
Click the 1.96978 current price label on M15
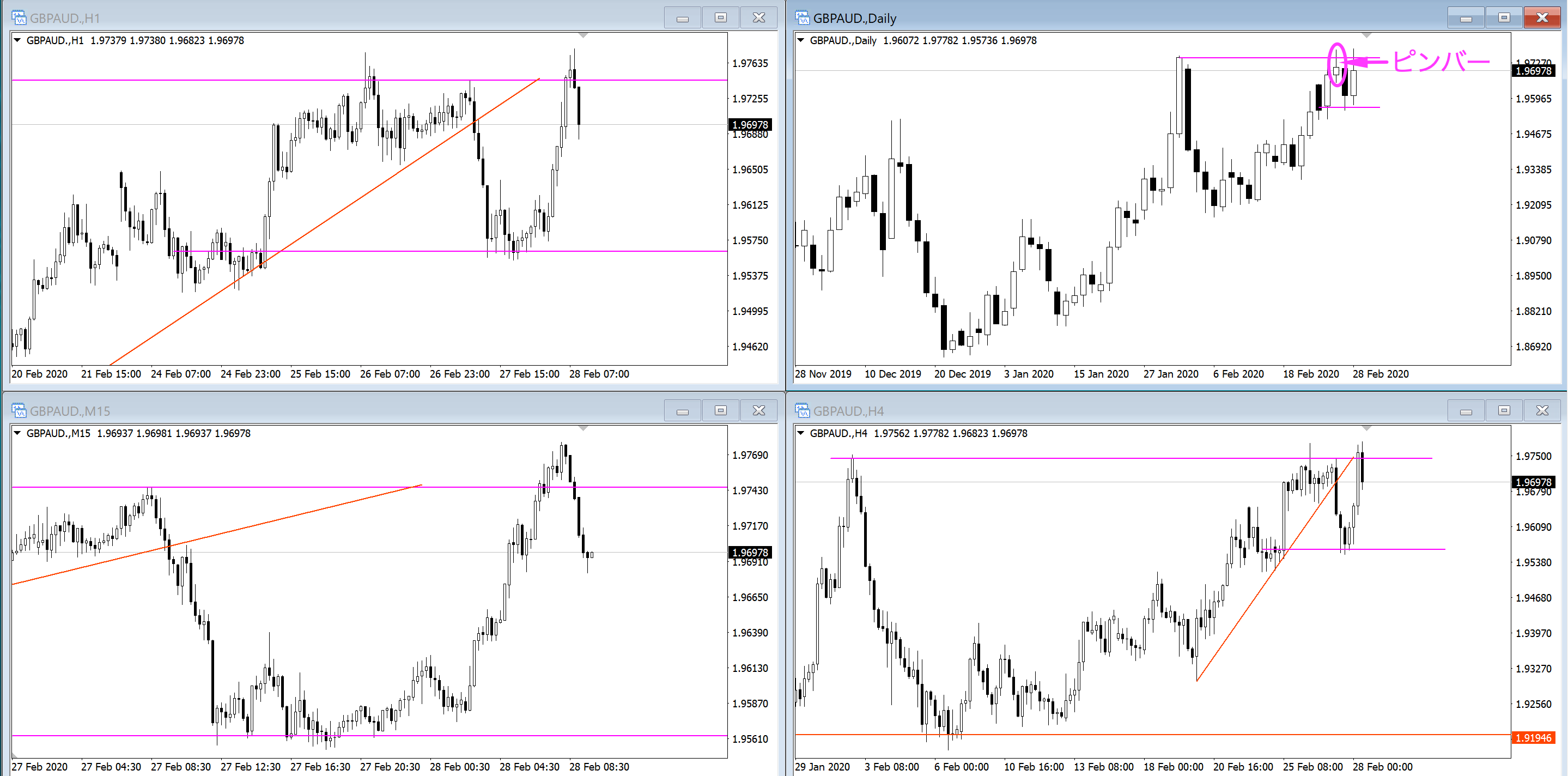click(750, 553)
